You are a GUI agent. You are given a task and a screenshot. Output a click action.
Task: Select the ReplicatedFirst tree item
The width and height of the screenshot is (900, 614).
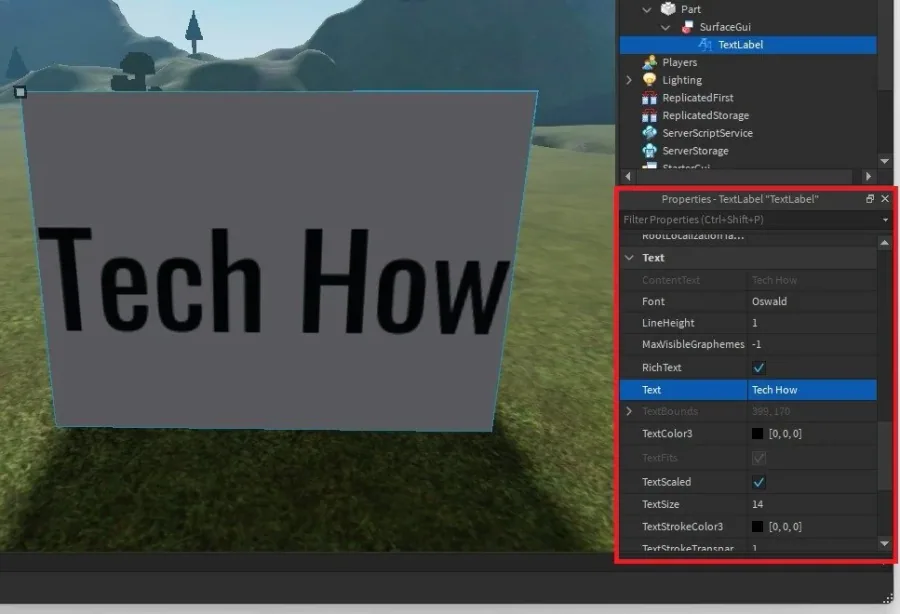pyautogui.click(x=697, y=98)
